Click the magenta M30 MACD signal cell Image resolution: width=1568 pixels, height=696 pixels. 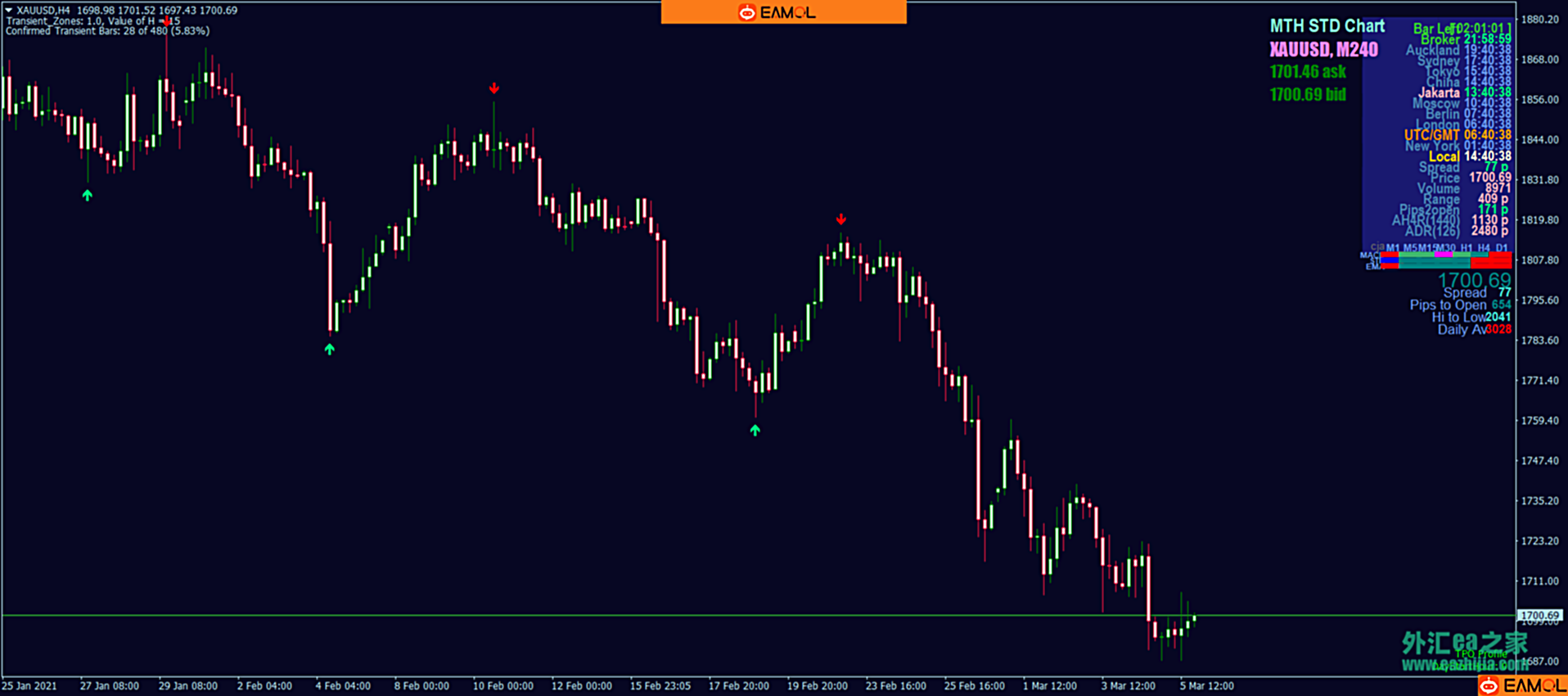[1444, 255]
